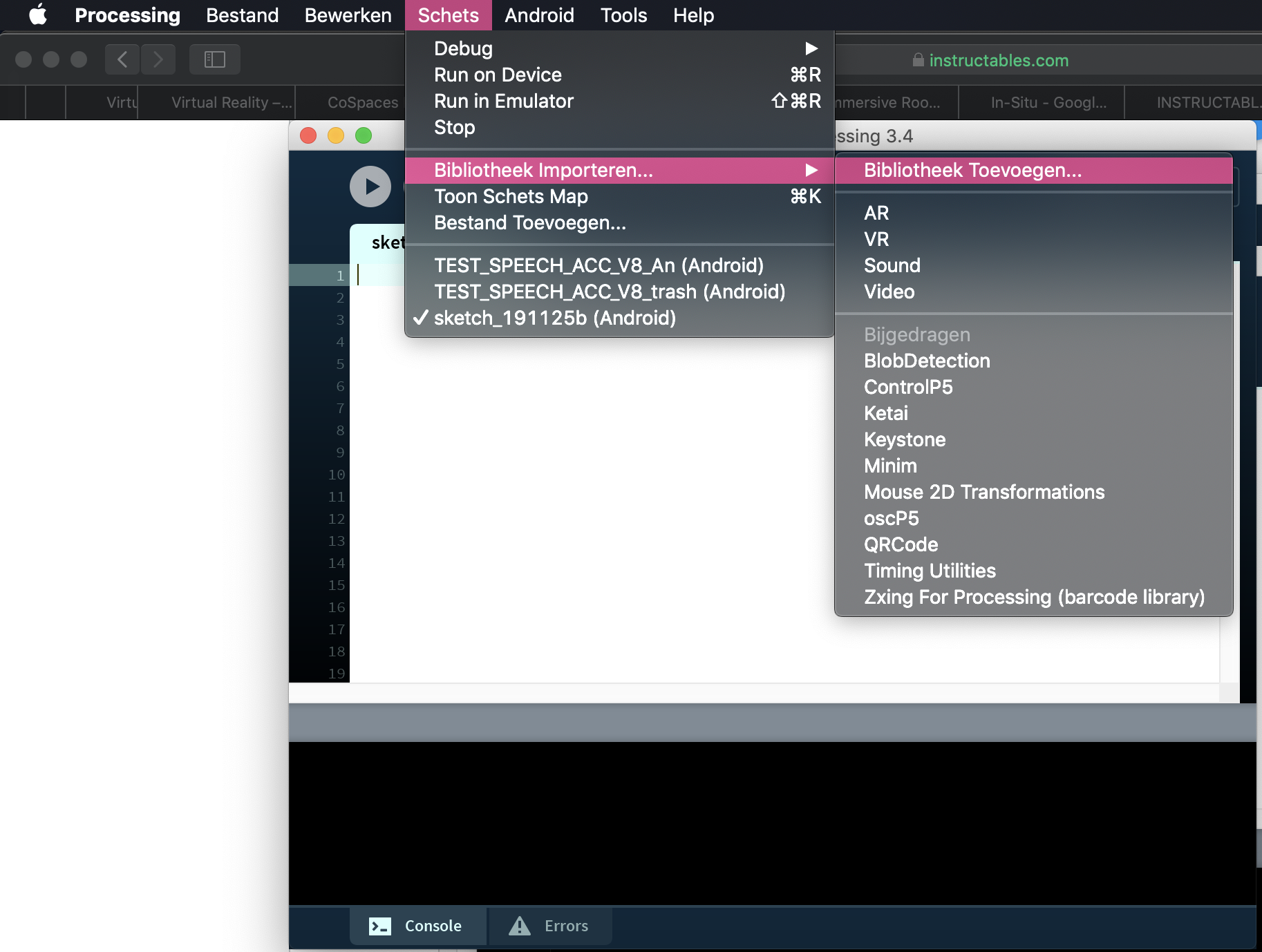This screenshot has height=952, width=1262.
Task: Expand the Debug submenu
Action: click(x=619, y=48)
